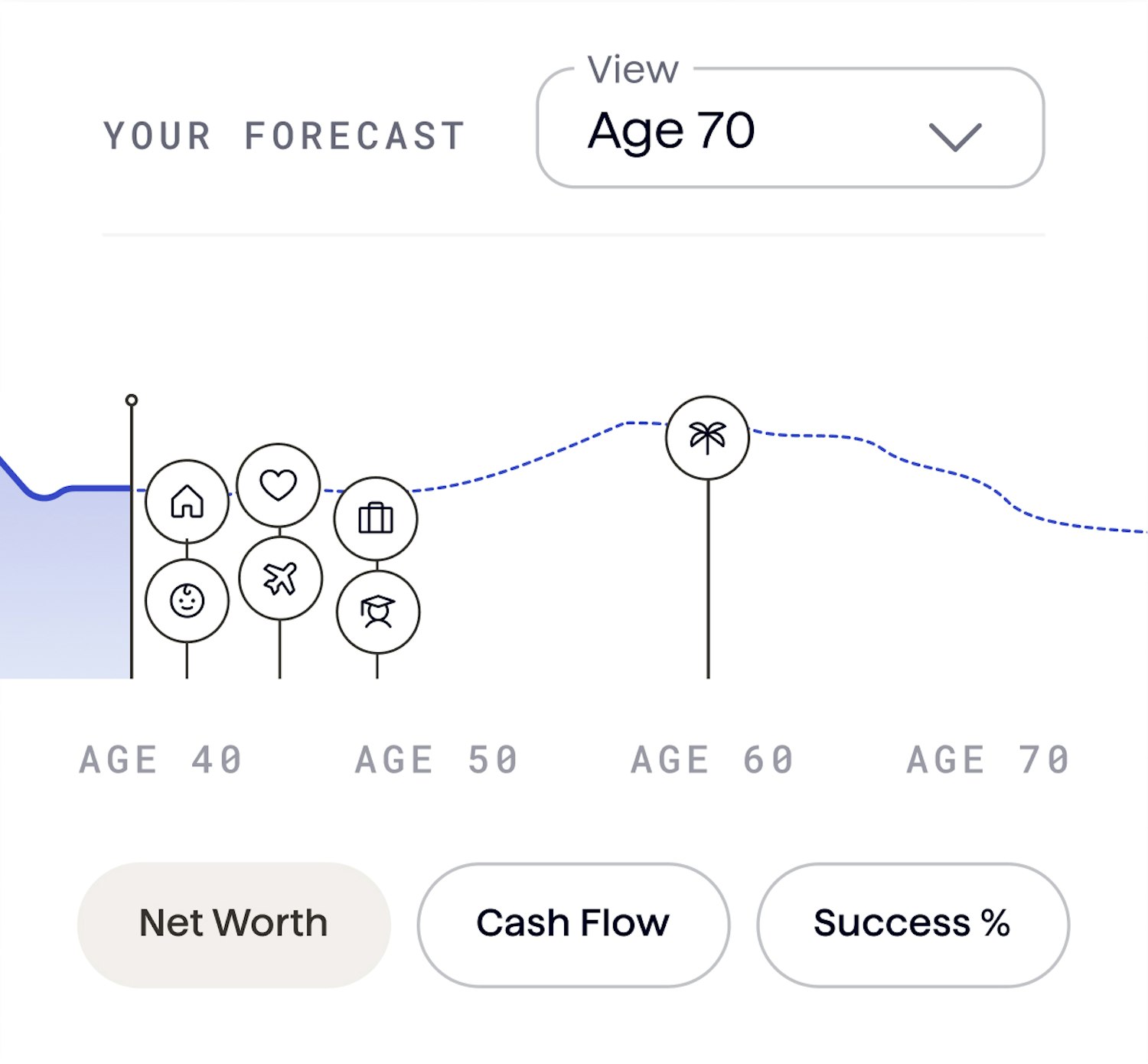Select the baby face milestone icon

187,601
